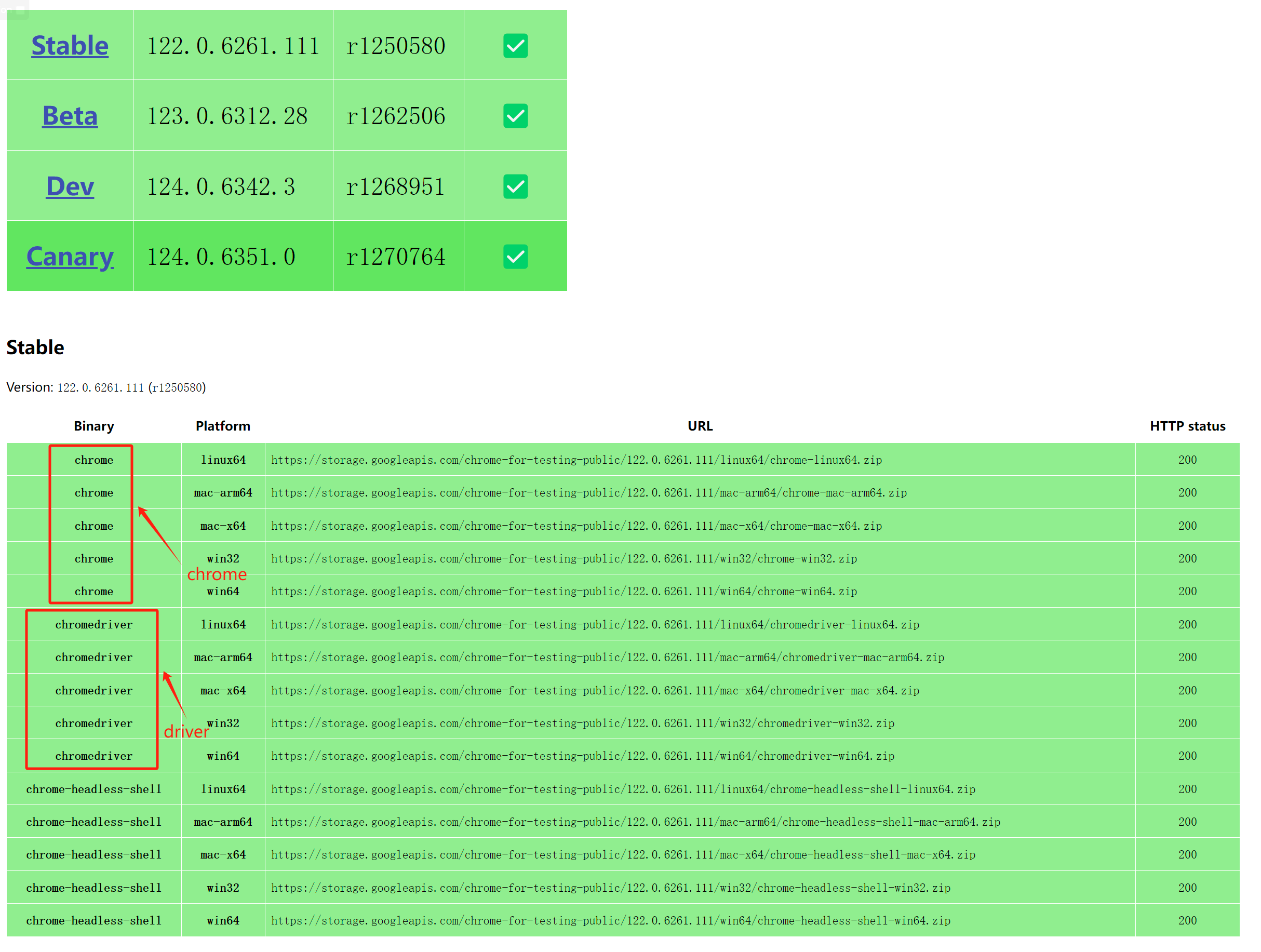The height and width of the screenshot is (952, 1261).
Task: Click the chromedriver binary cell for linux64
Action: (x=94, y=625)
